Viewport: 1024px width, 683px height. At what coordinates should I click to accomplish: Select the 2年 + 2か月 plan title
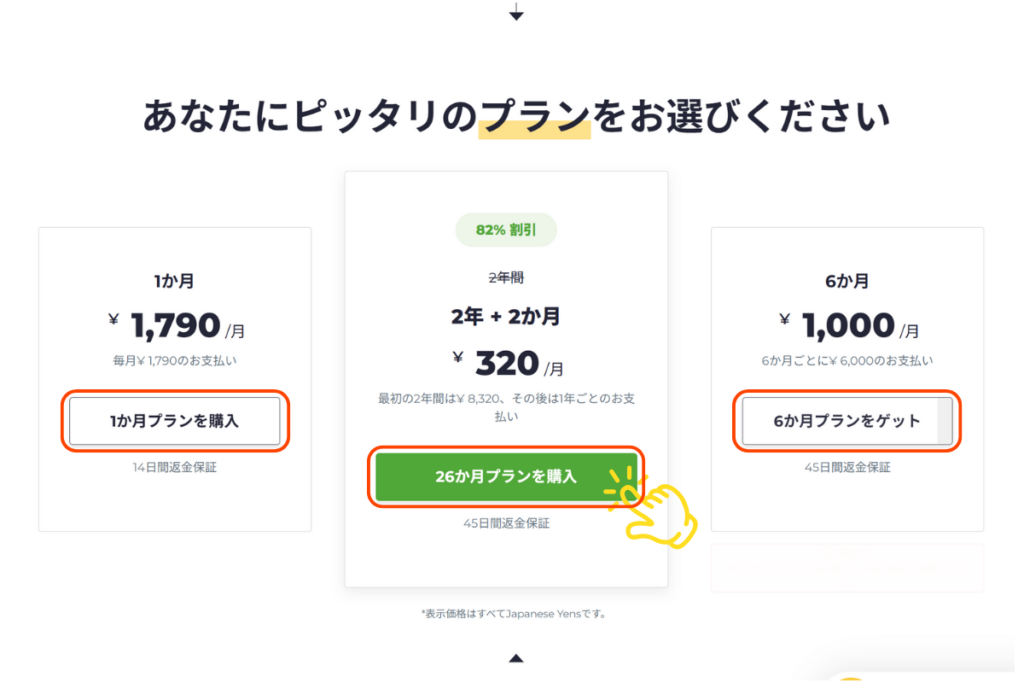coord(506,317)
